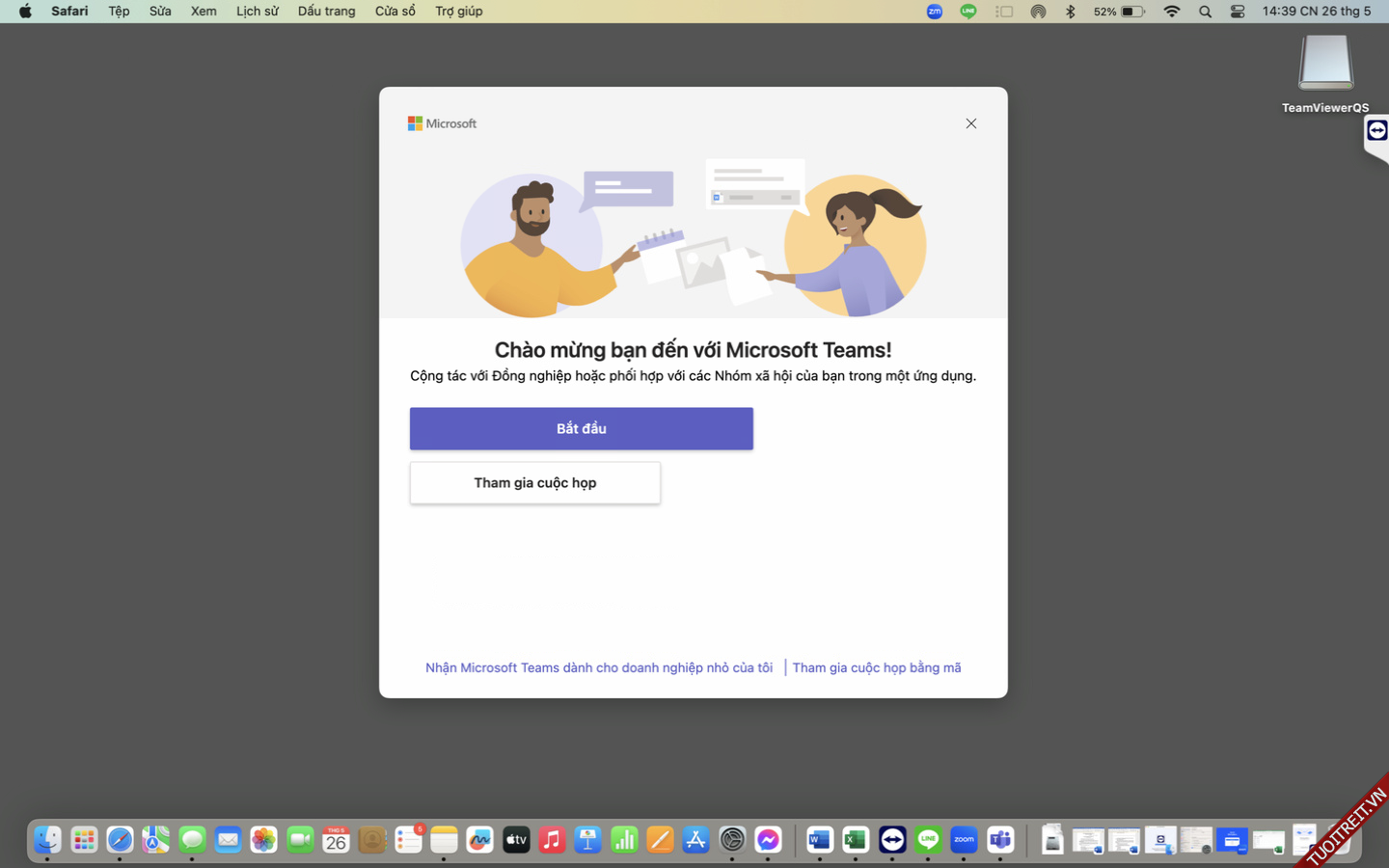The height and width of the screenshot is (868, 1389).
Task: Open Control Center in the menu bar
Action: coord(1238,12)
